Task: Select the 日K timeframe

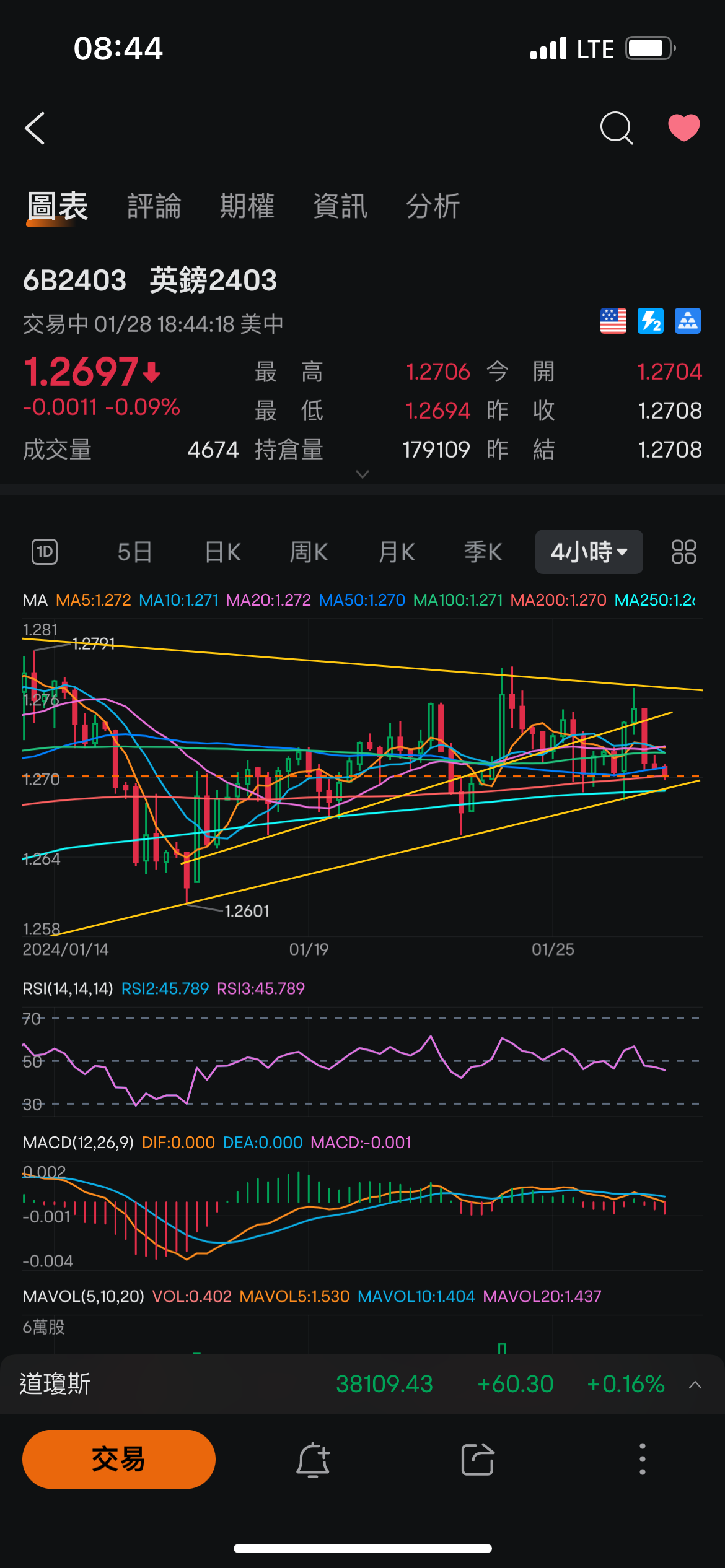Action: click(222, 552)
